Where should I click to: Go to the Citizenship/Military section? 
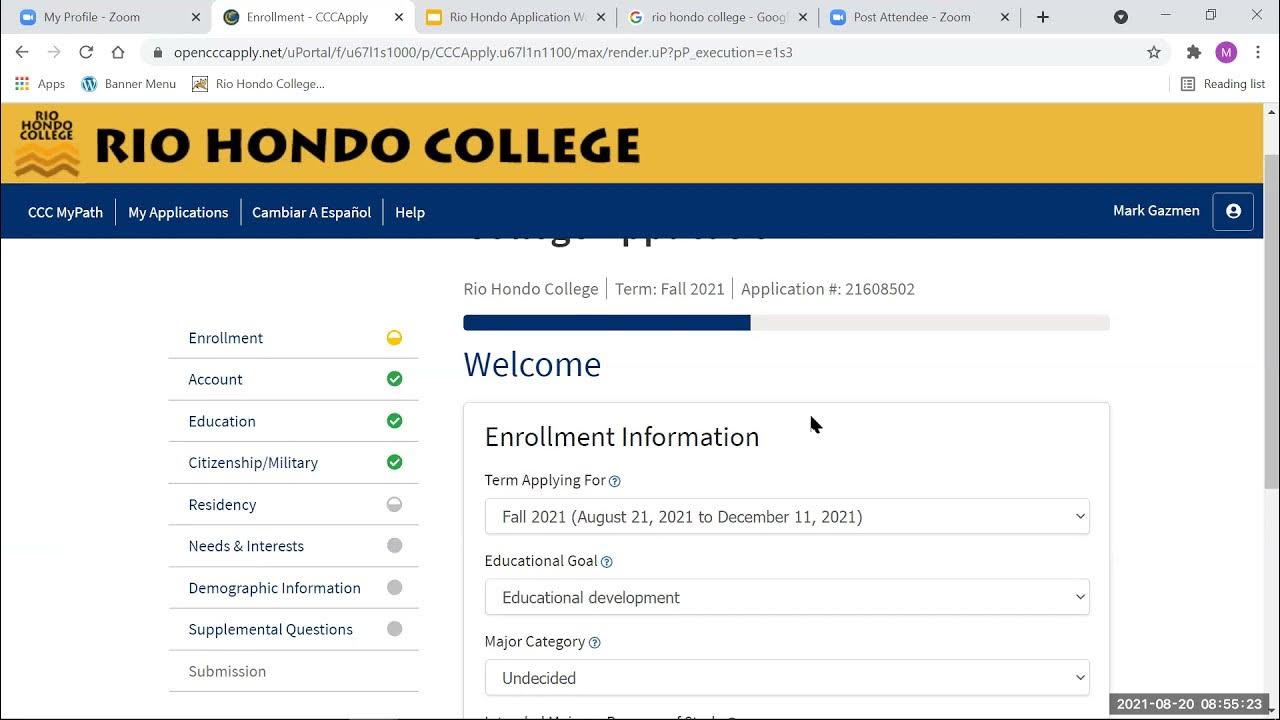253,463
